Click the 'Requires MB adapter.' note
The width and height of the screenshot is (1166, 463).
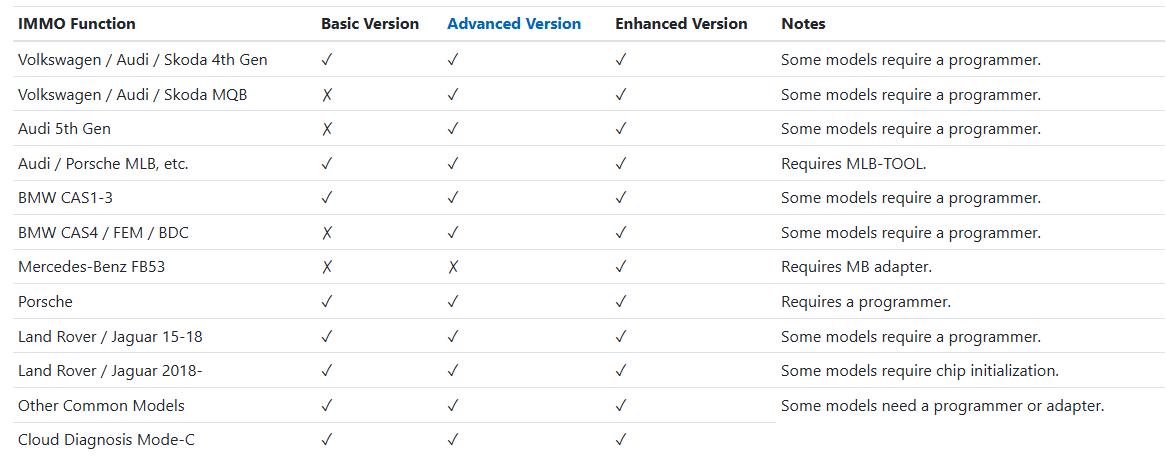pyautogui.click(x=856, y=267)
